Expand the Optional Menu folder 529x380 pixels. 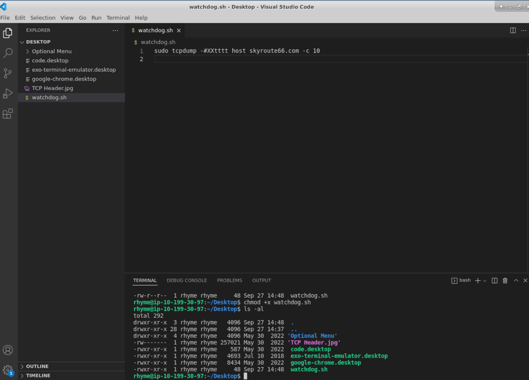coord(52,51)
